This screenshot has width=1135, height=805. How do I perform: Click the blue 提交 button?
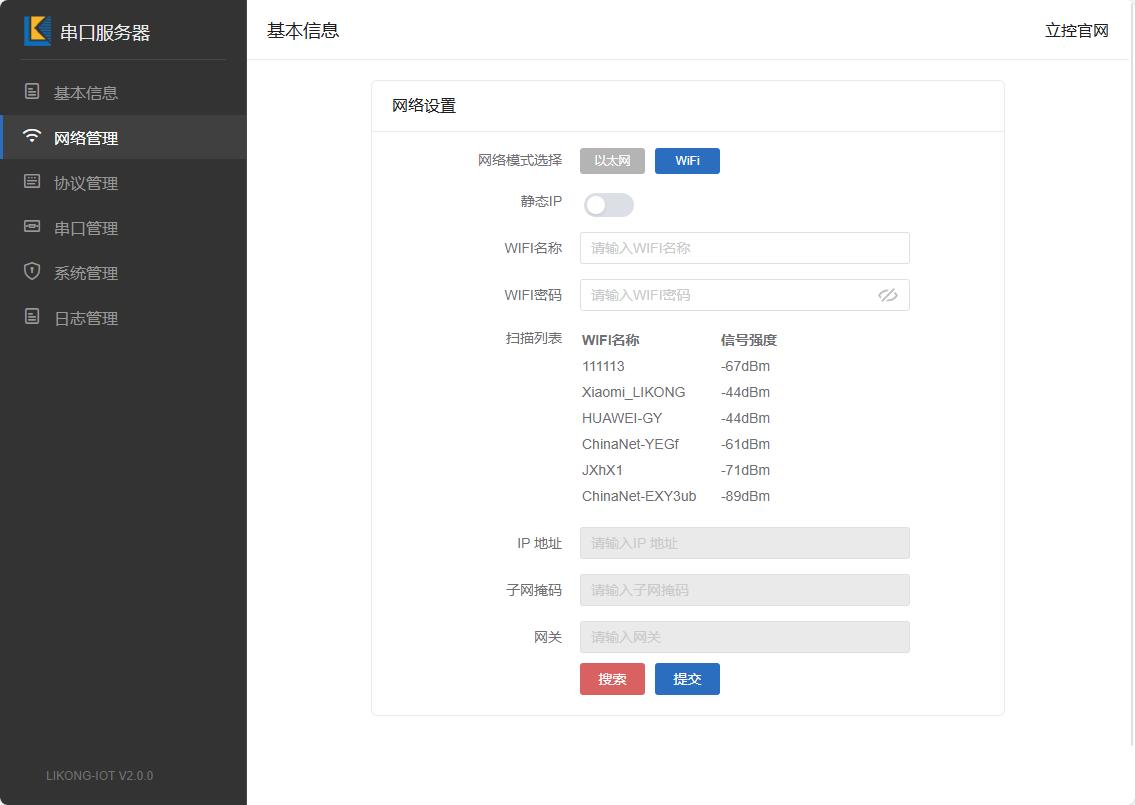coord(688,679)
